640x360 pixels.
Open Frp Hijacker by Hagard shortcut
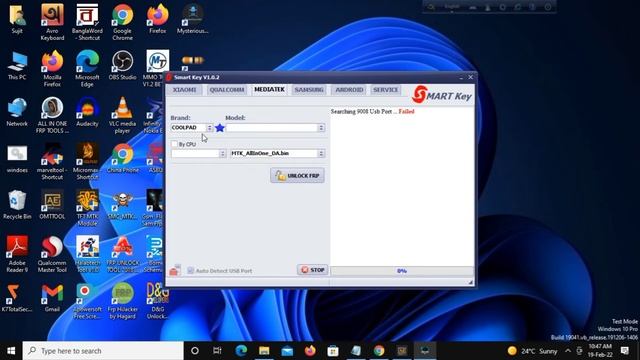click(x=122, y=301)
